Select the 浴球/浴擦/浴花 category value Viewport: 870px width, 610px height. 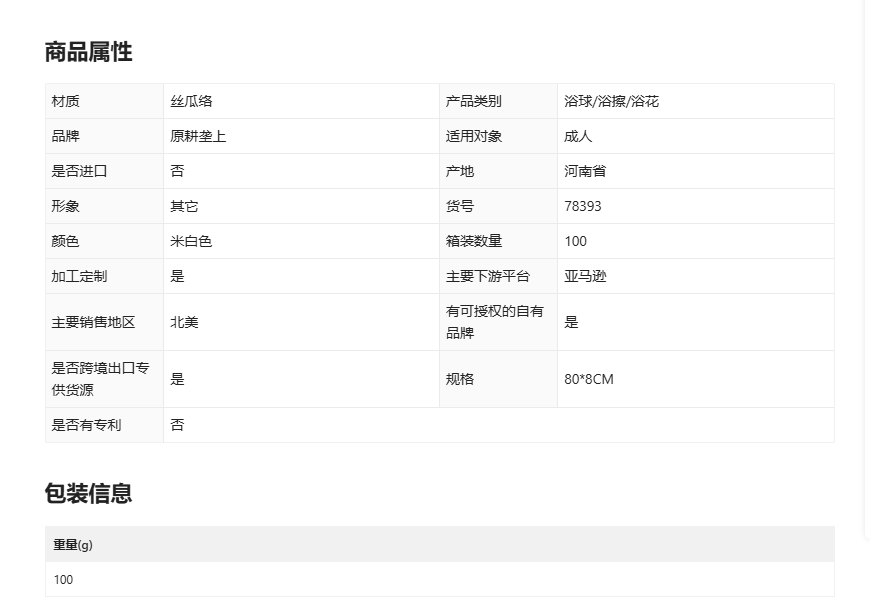tap(611, 101)
